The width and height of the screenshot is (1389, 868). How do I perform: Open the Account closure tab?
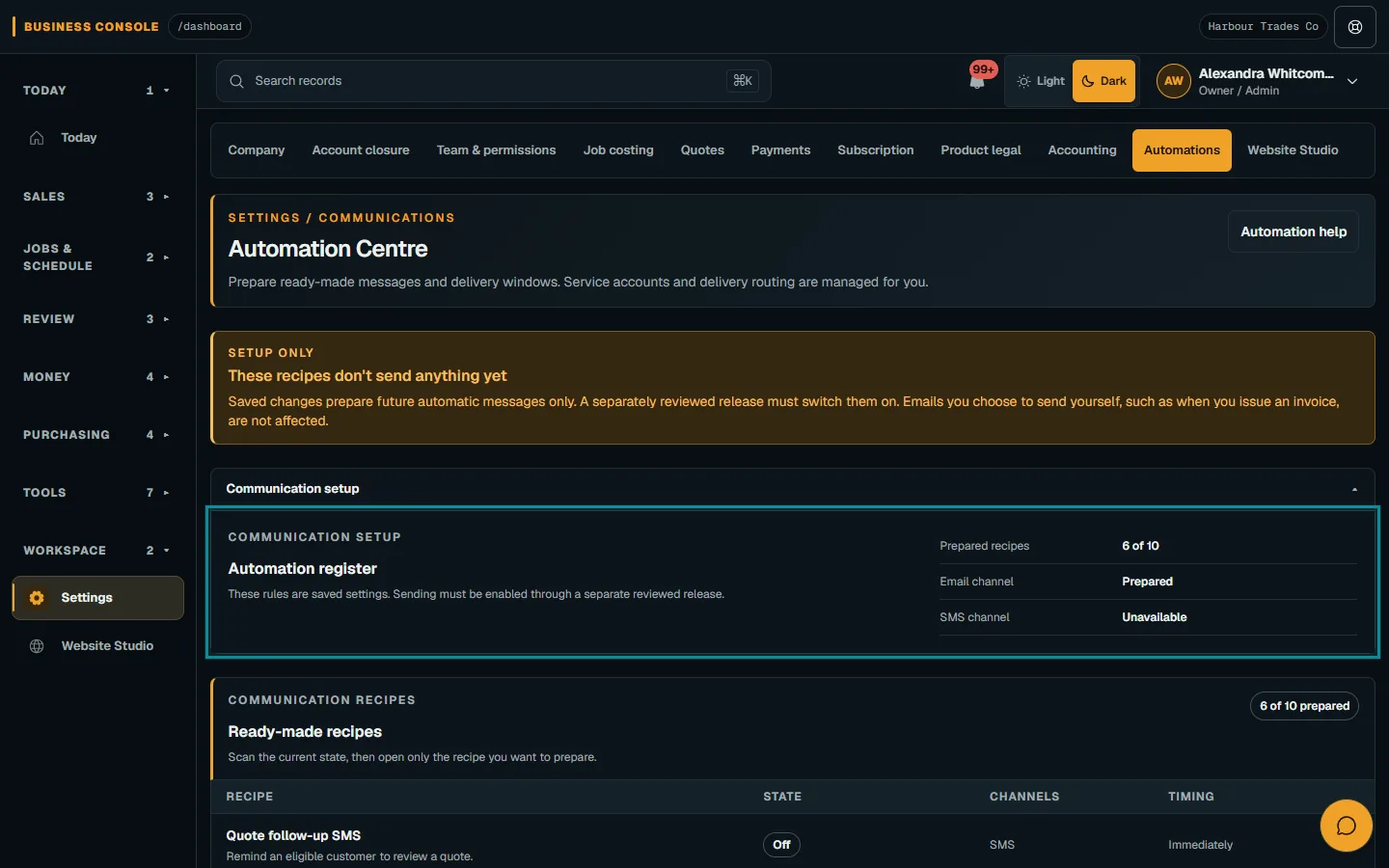[361, 150]
